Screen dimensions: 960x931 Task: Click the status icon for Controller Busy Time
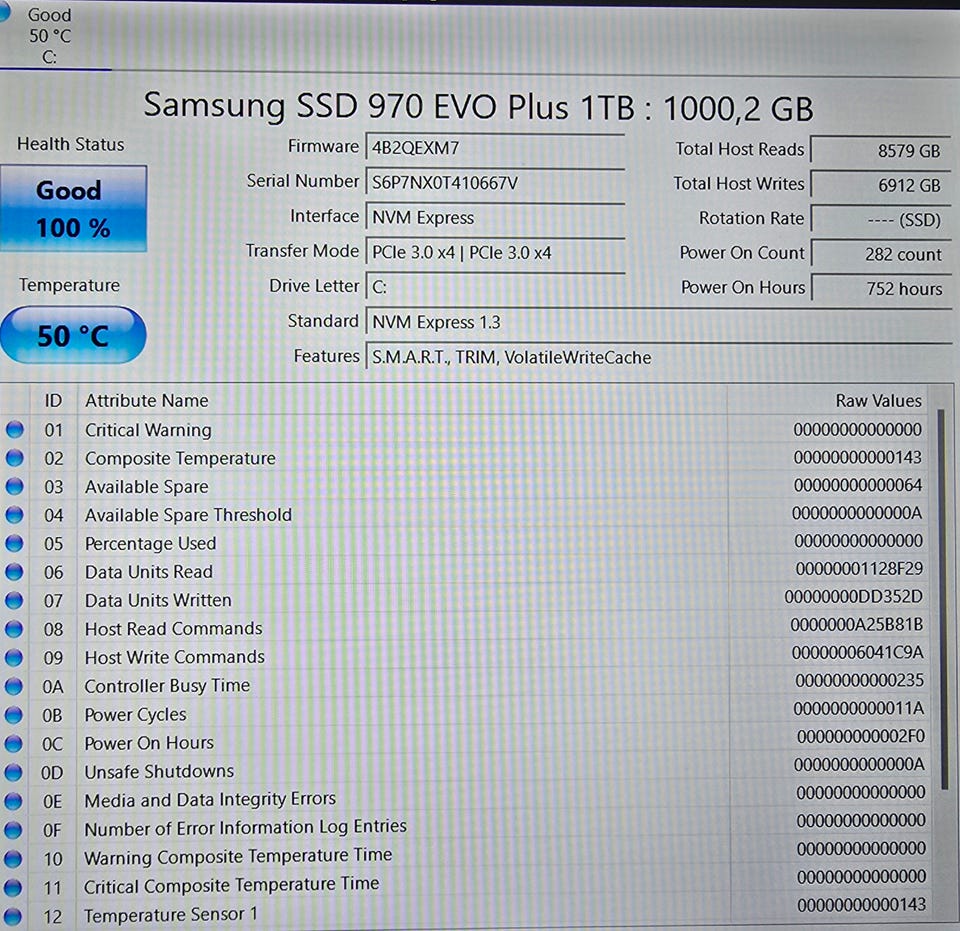click(x=14, y=686)
